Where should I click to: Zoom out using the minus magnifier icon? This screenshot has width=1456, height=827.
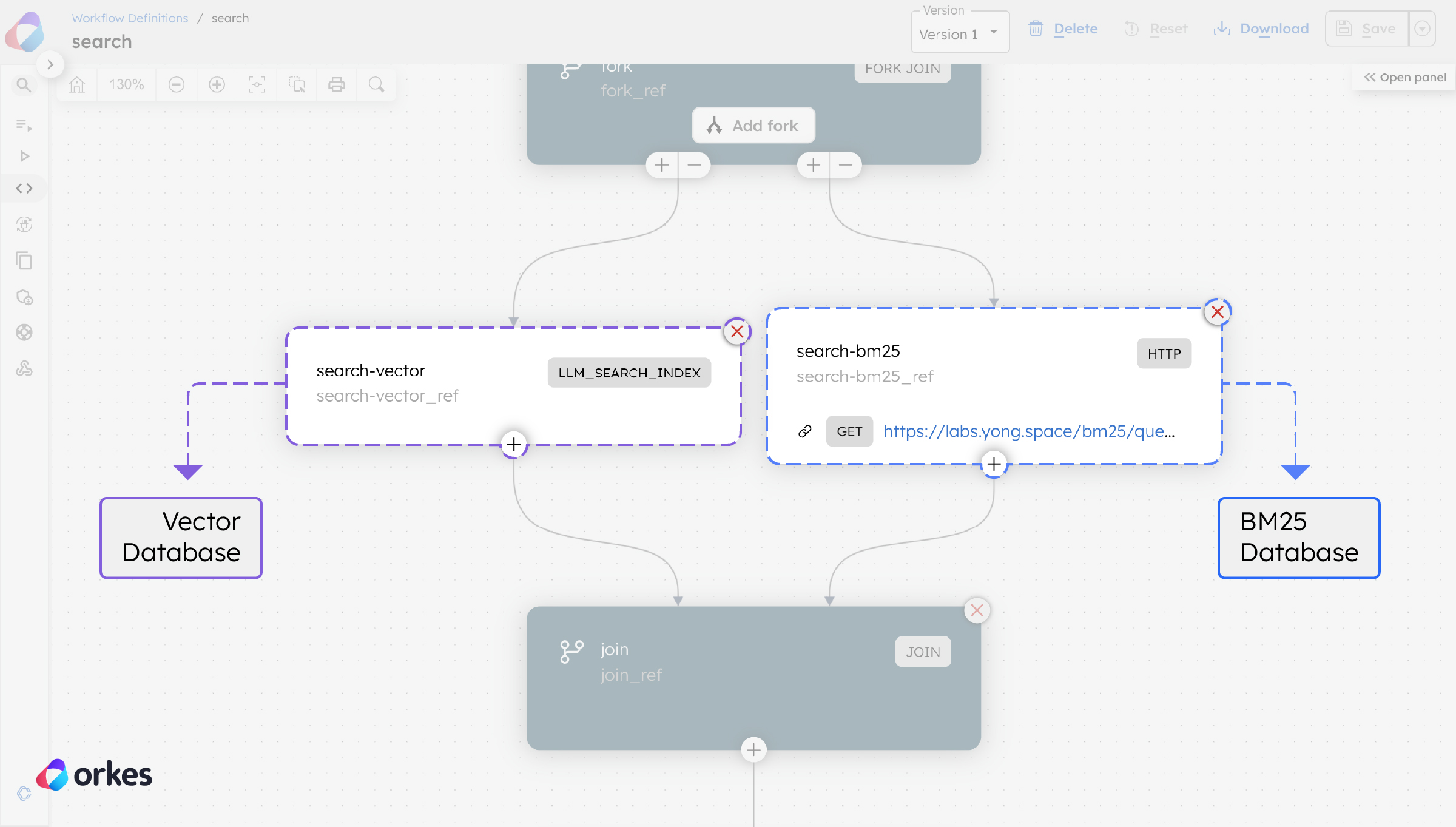(x=176, y=84)
